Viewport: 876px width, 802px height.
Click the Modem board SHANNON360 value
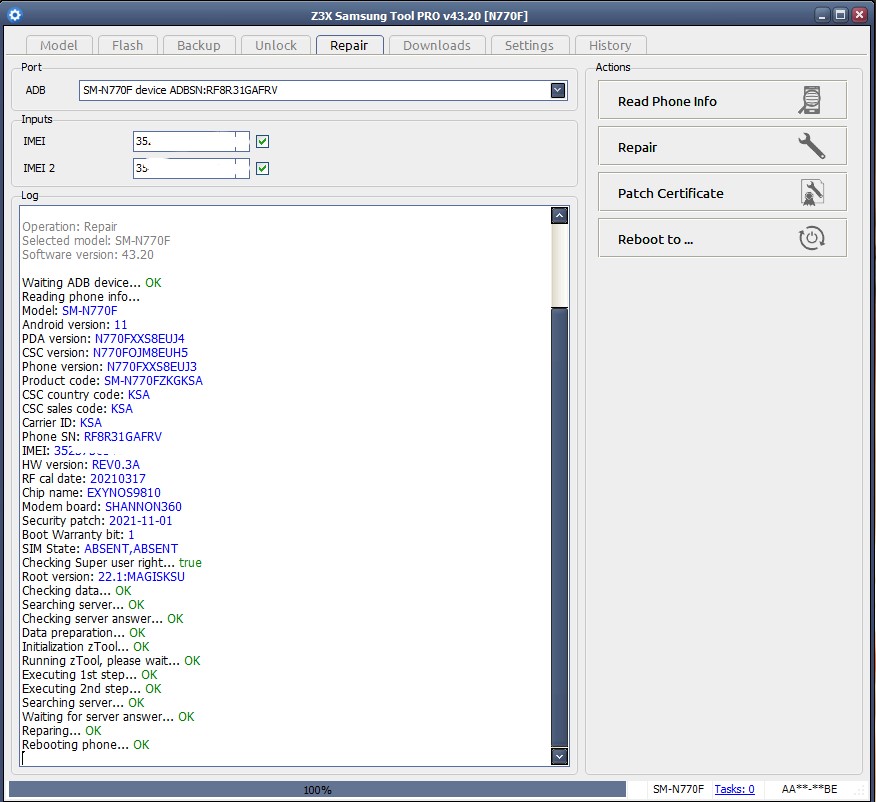143,507
